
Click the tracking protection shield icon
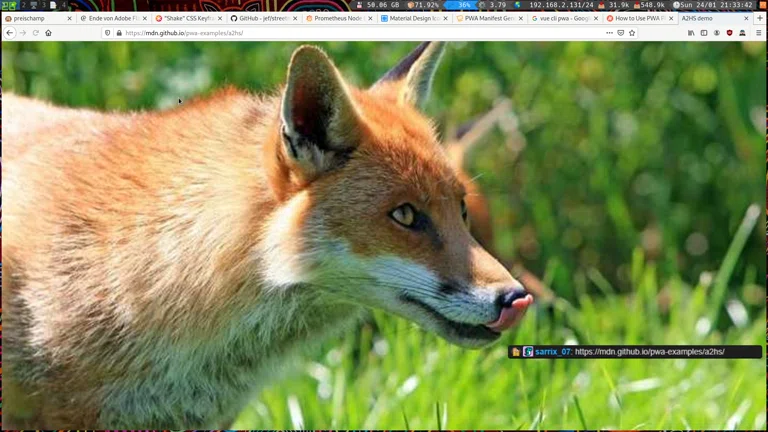pos(108,33)
